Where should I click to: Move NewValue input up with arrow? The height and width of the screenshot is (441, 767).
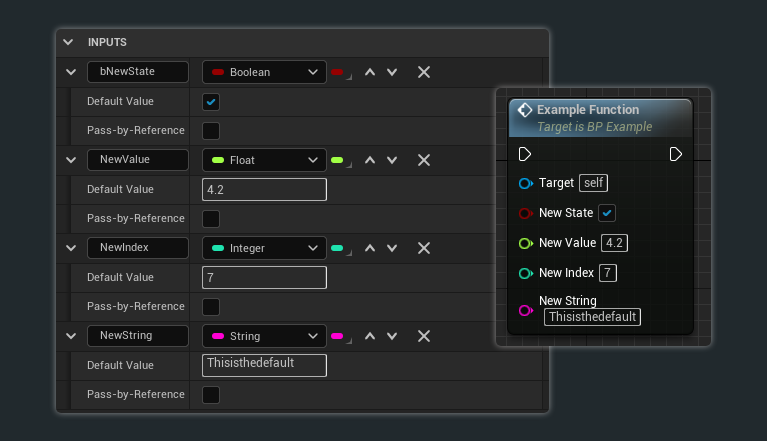pyautogui.click(x=370, y=160)
